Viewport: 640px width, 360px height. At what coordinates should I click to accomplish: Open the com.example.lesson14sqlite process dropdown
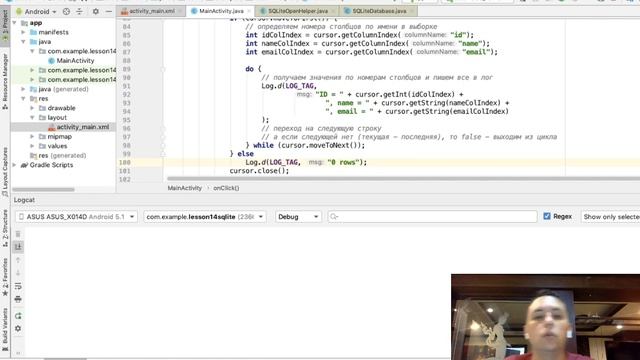click(x=204, y=217)
